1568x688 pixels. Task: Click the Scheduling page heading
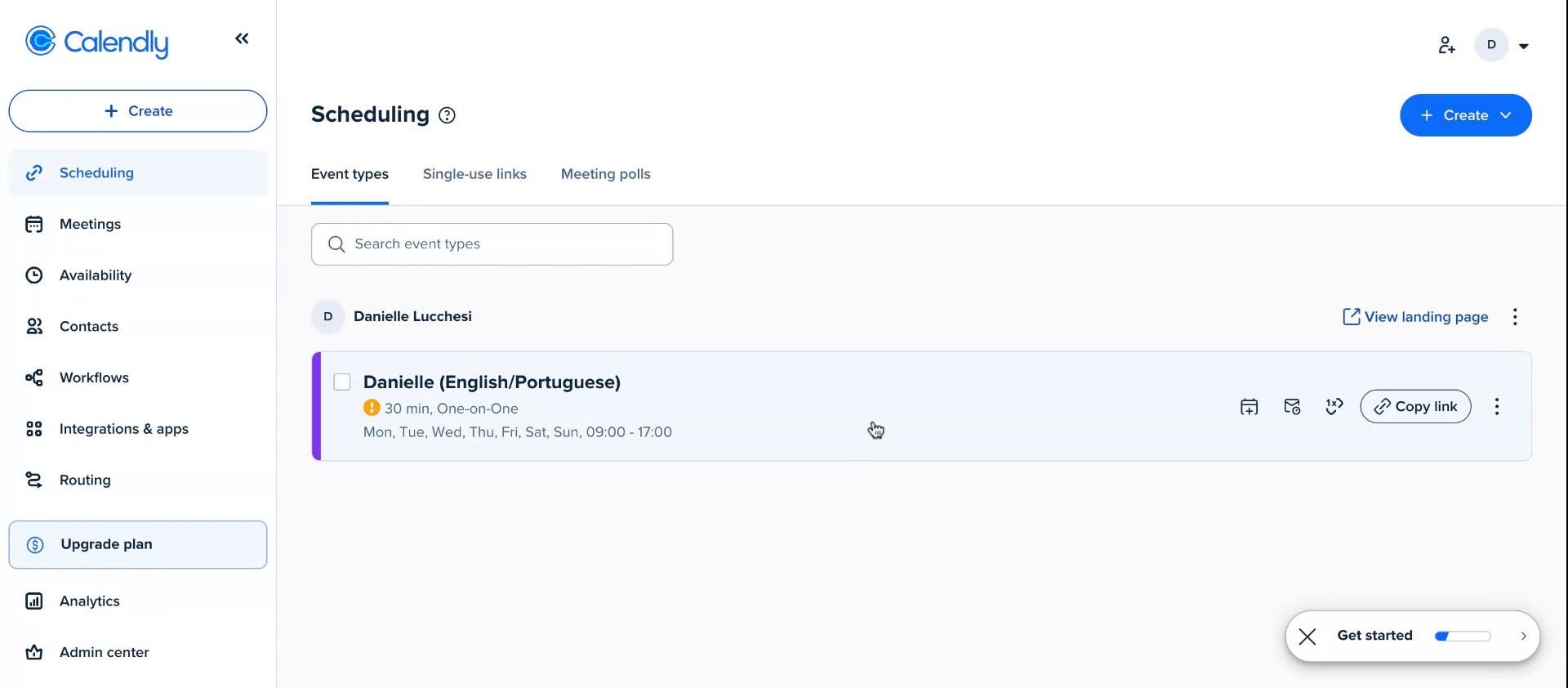point(370,114)
